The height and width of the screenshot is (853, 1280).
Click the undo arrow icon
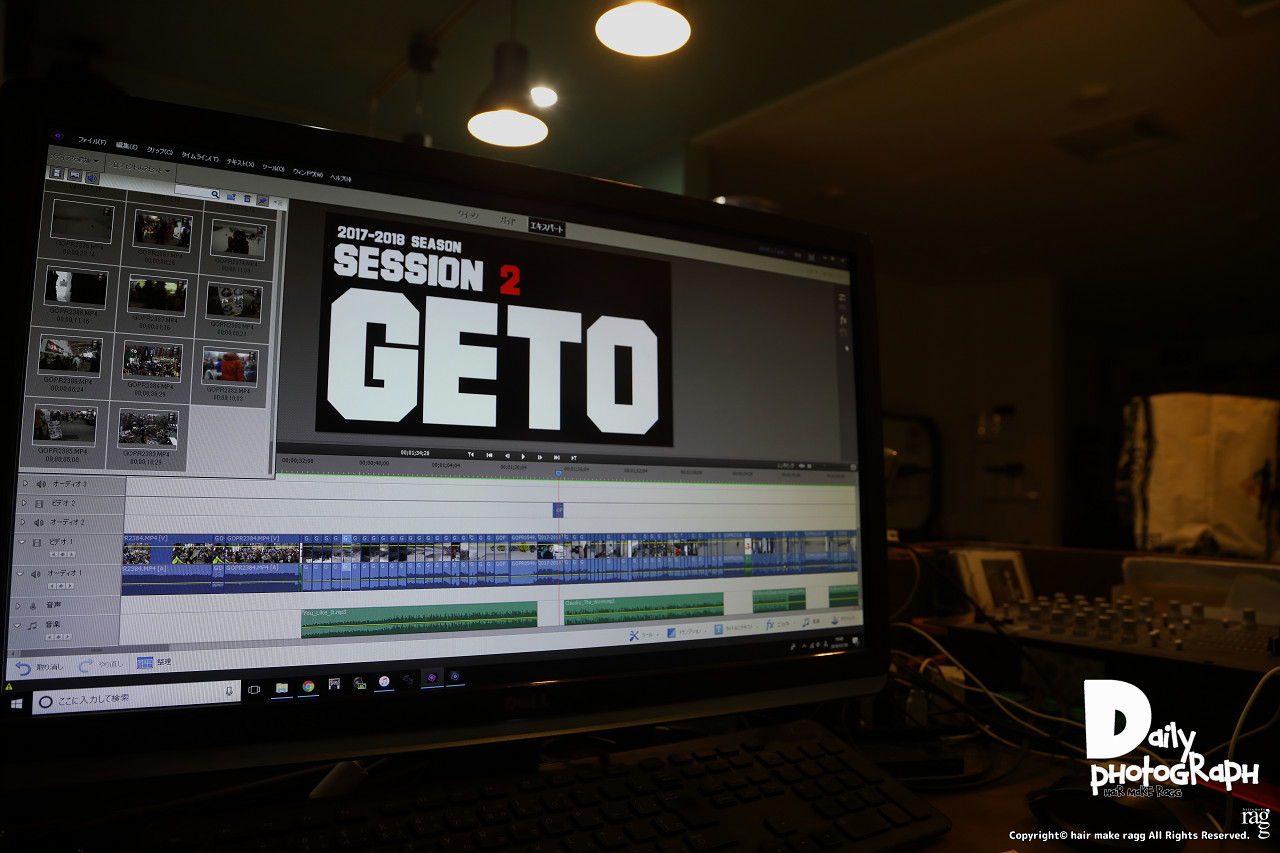[23, 666]
